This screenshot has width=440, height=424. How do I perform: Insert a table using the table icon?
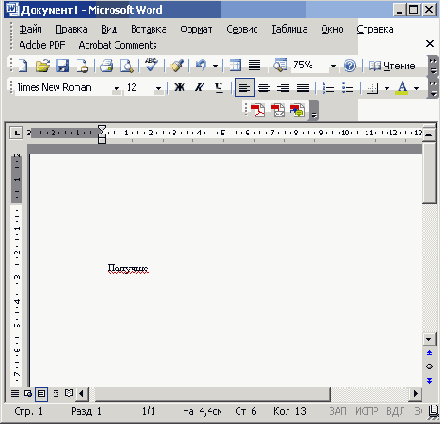pos(235,65)
